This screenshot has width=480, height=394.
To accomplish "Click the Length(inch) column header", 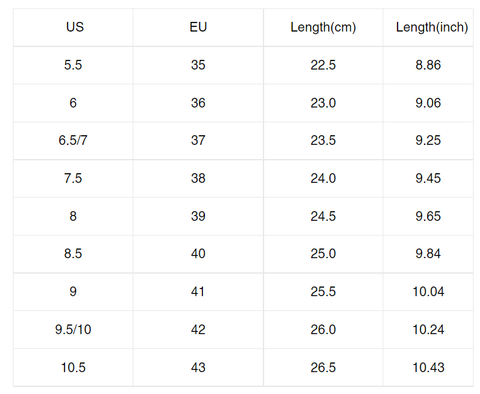I will tap(428, 27).
